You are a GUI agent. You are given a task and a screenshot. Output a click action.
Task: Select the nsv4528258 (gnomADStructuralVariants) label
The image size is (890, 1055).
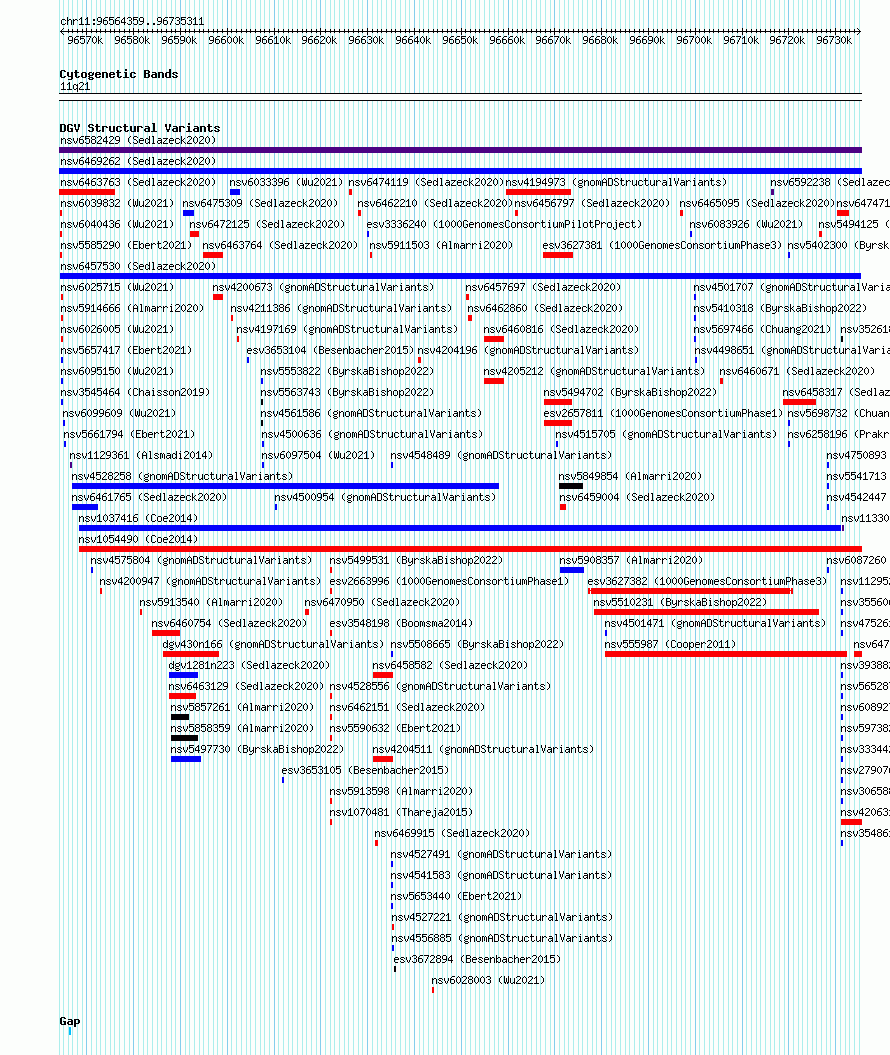182,476
